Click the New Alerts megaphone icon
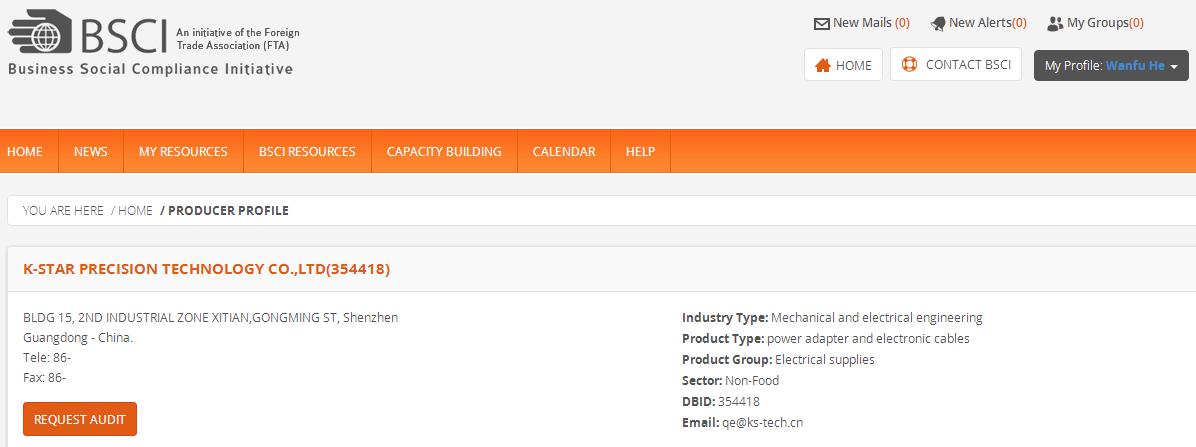 coord(938,24)
